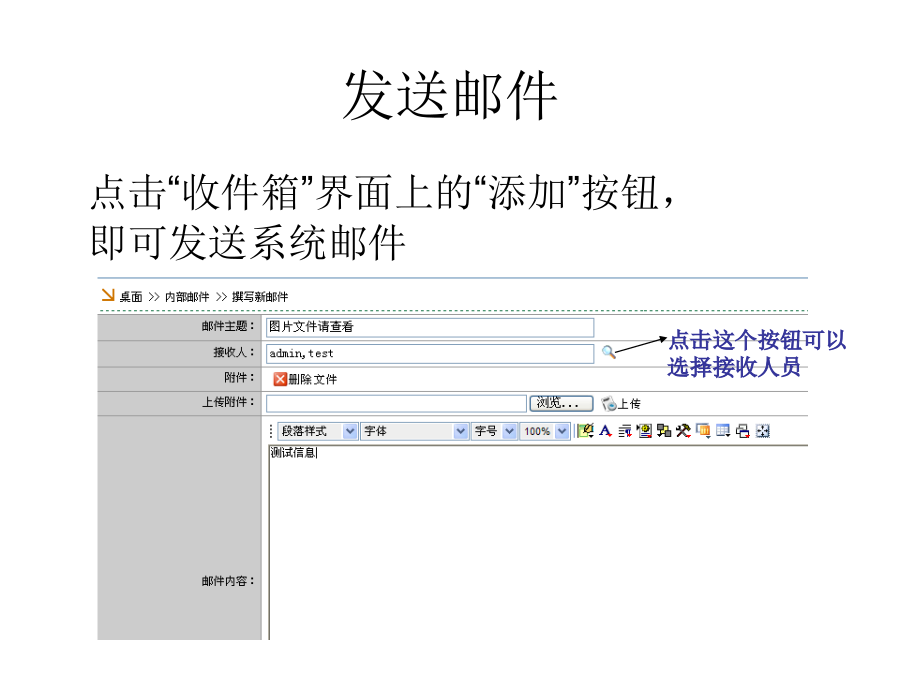Click the 测试信息 text in editor
Viewport: 900px width, 675px height.
point(293,453)
